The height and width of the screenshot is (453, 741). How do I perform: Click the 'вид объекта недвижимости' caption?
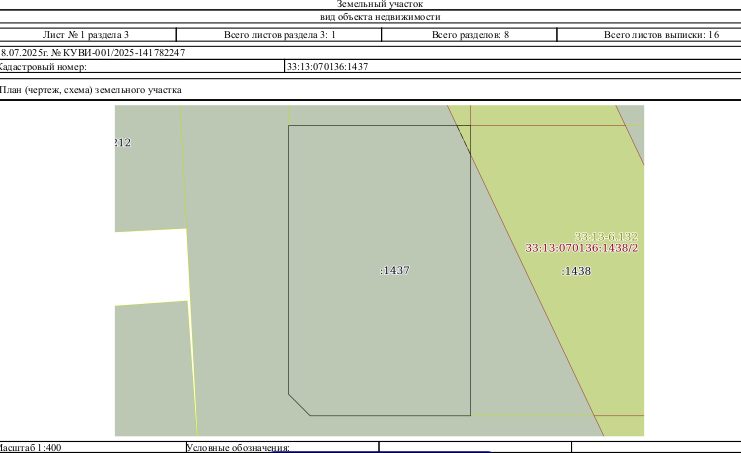point(380,17)
